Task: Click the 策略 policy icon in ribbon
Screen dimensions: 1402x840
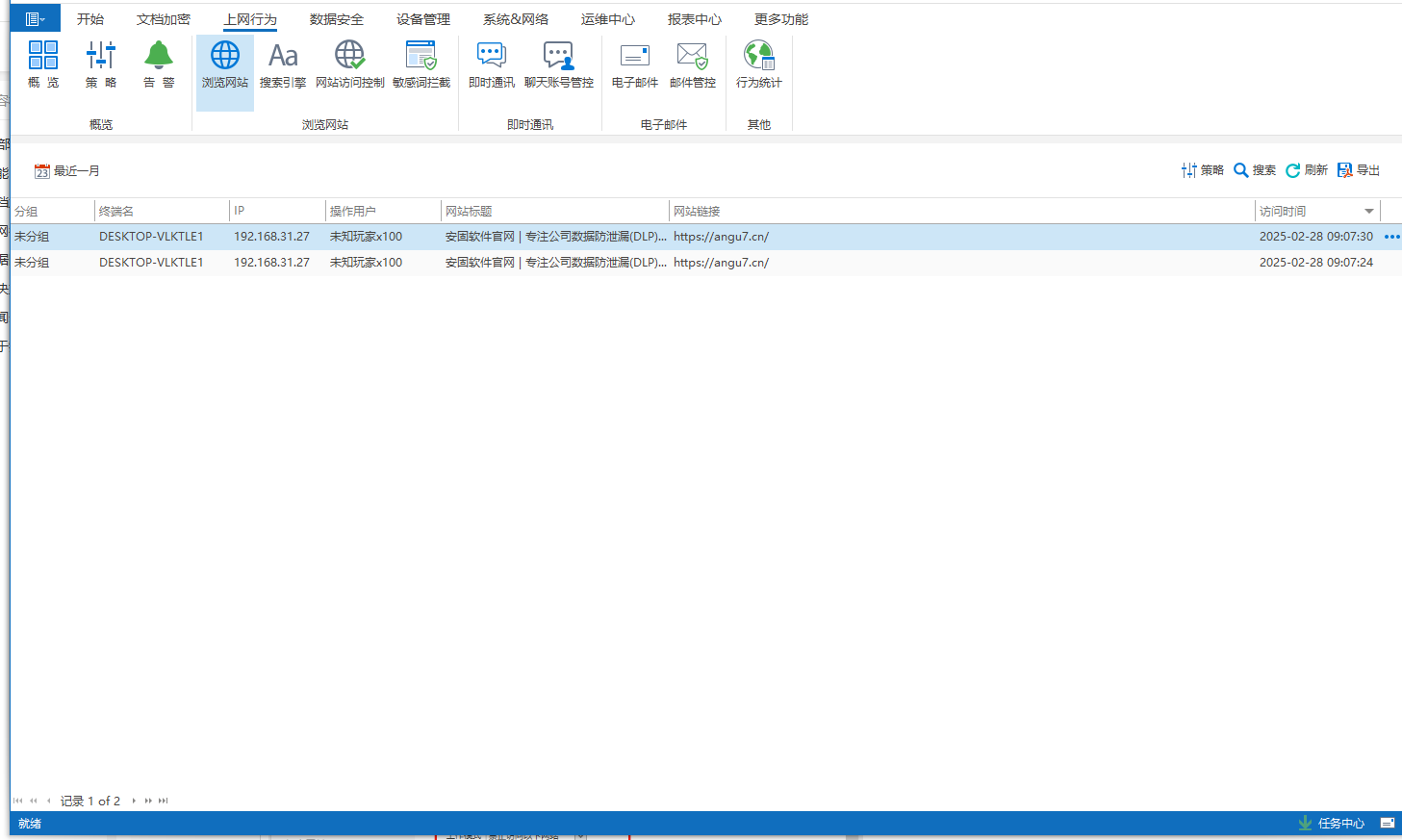Action: click(101, 64)
